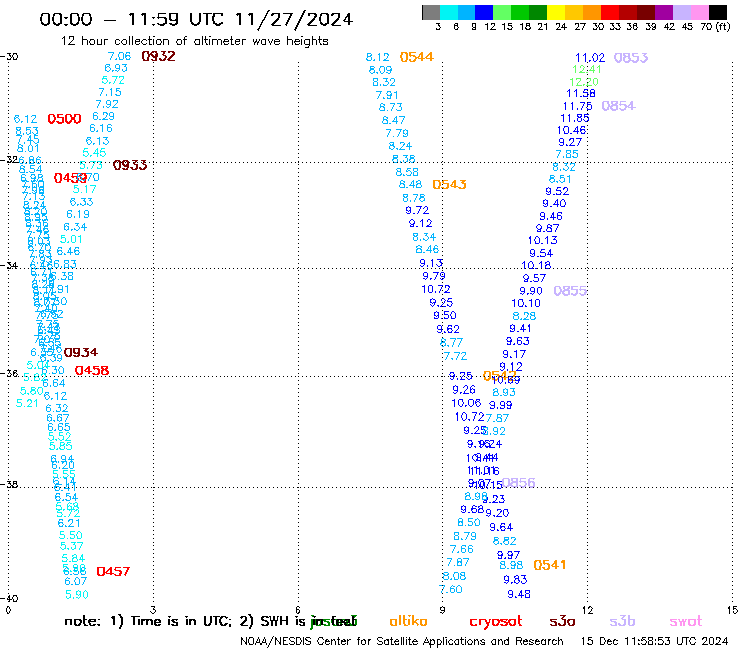Select the s3a time label '0933'
The height and width of the screenshot is (650, 740).
tap(130, 165)
